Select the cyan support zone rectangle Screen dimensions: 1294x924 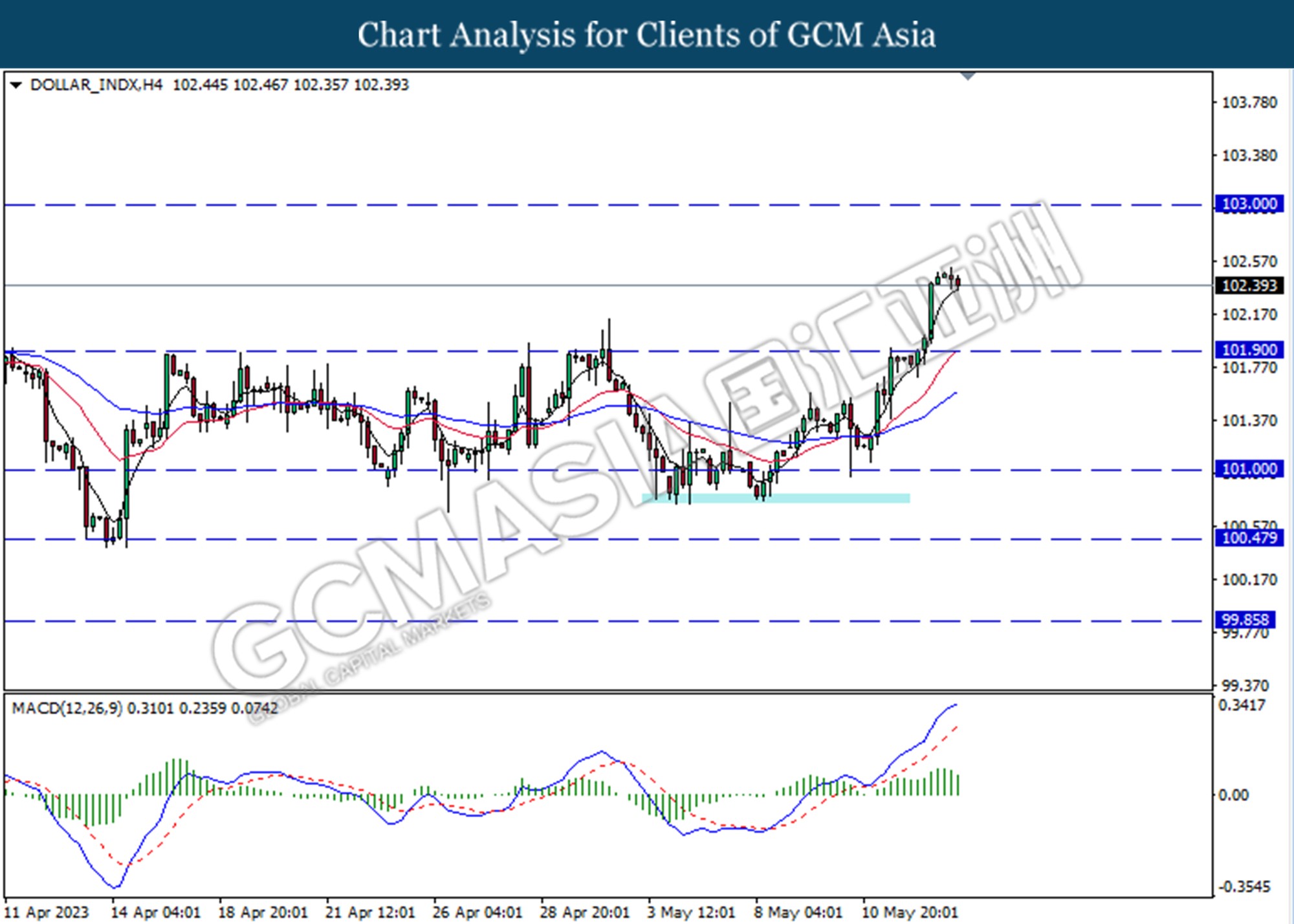776,498
